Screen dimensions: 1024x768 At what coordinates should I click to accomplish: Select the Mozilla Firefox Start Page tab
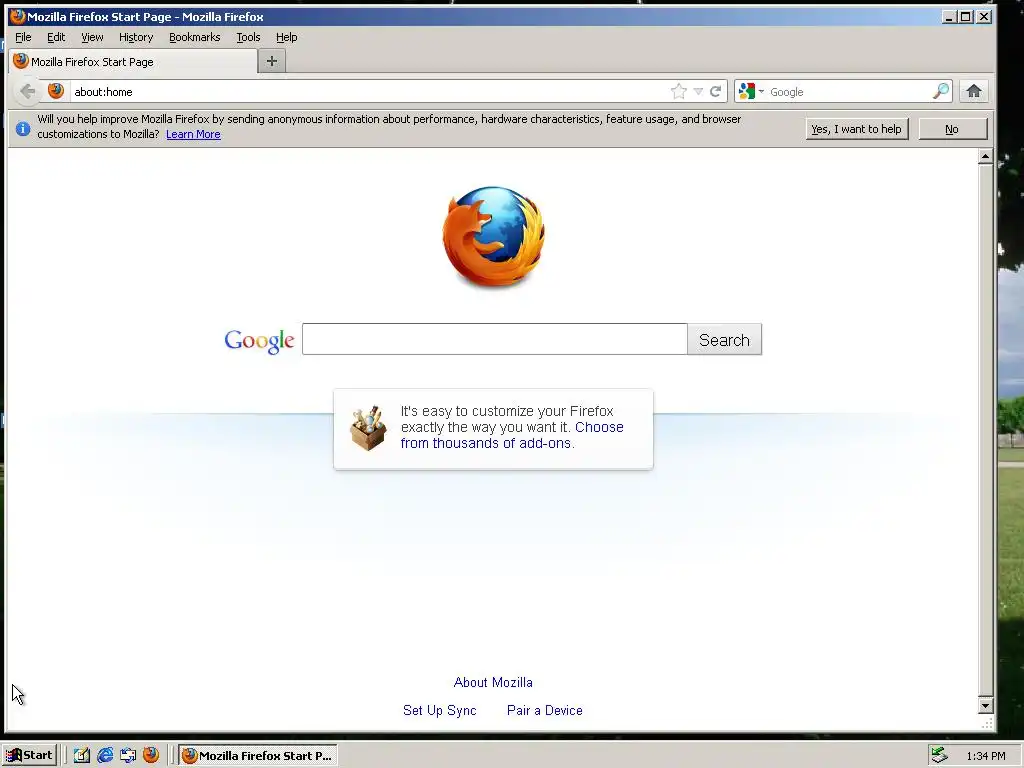(x=133, y=61)
